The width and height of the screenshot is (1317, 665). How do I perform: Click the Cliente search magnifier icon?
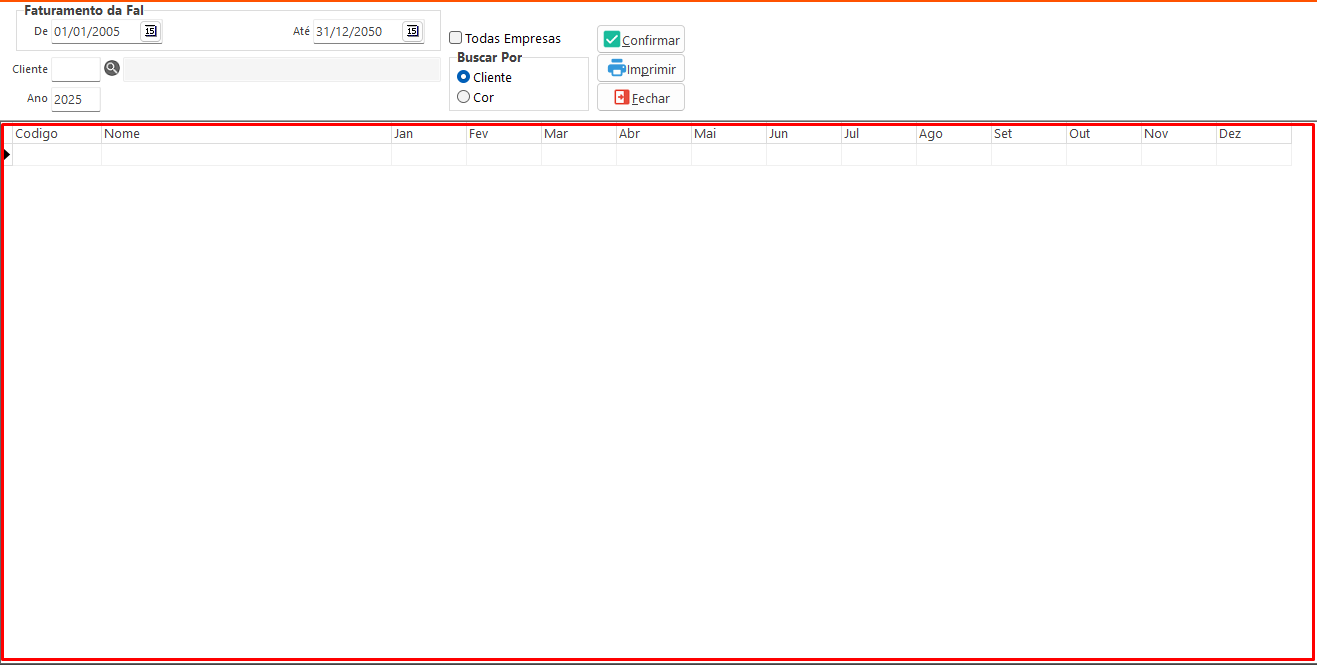pyautogui.click(x=112, y=68)
